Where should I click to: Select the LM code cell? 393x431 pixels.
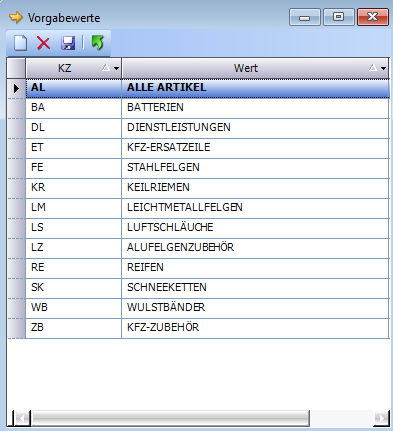(73, 208)
